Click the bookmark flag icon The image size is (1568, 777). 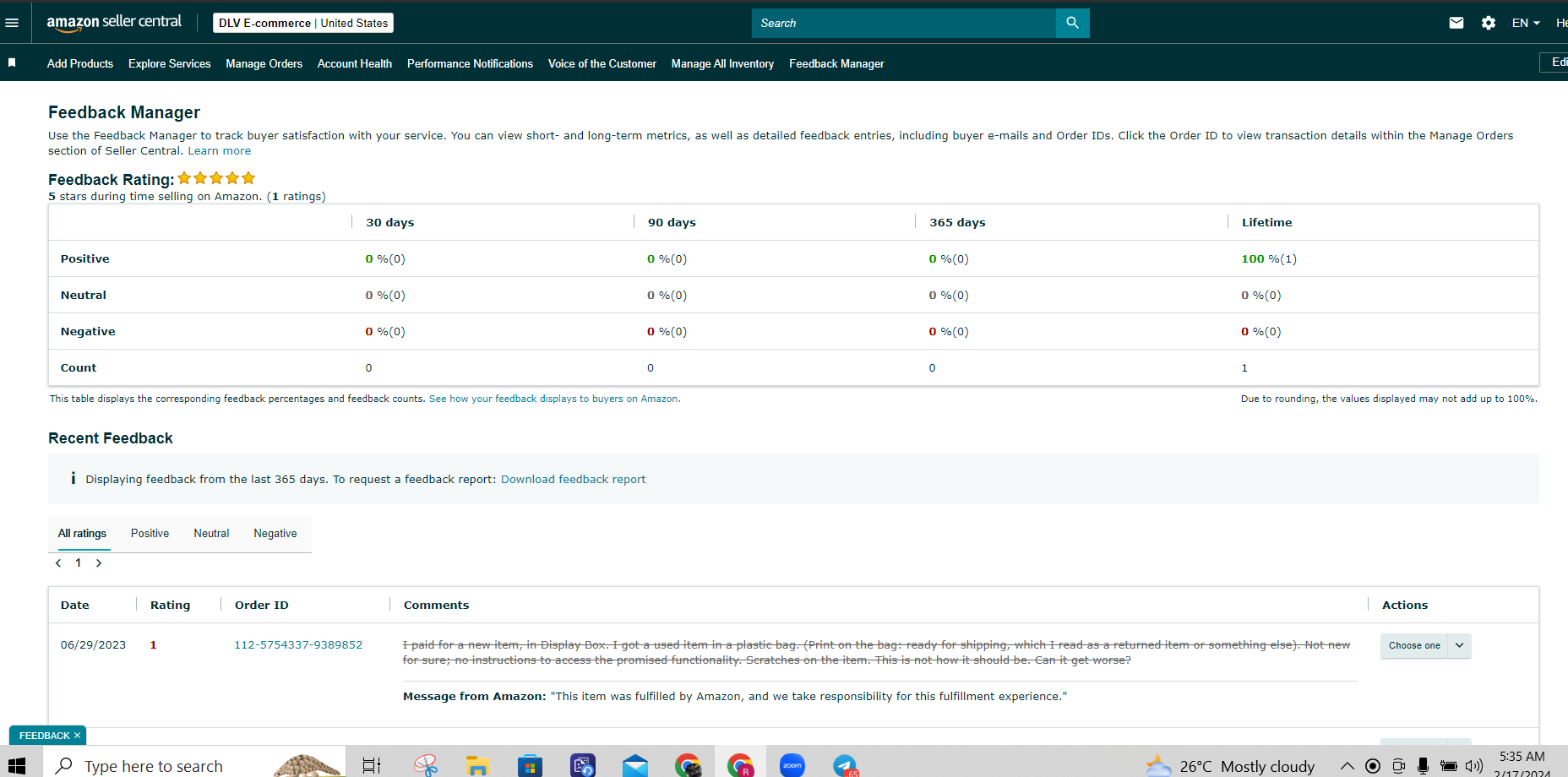(x=12, y=62)
